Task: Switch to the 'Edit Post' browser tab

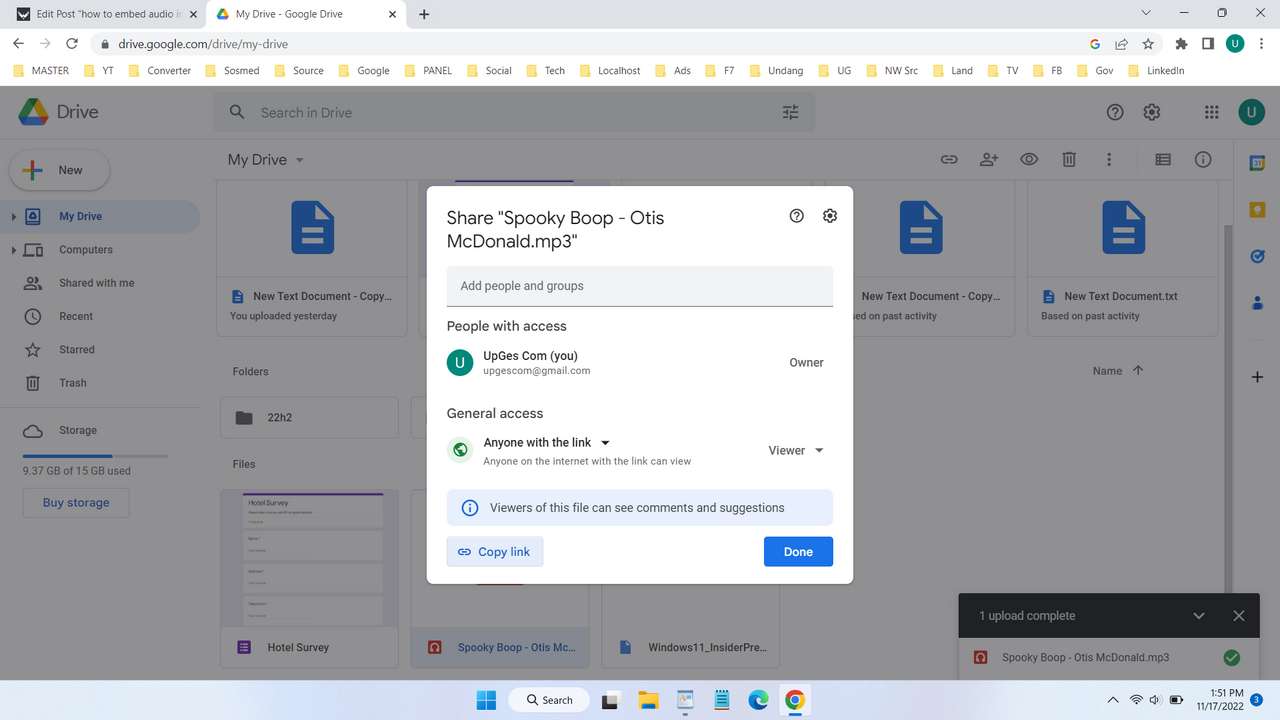Action: coord(105,14)
